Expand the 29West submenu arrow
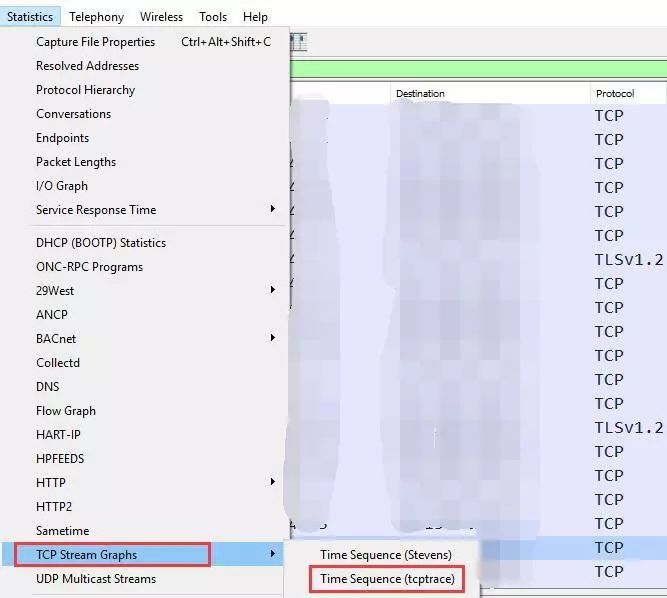Image resolution: width=667 pixels, height=598 pixels. click(x=273, y=290)
